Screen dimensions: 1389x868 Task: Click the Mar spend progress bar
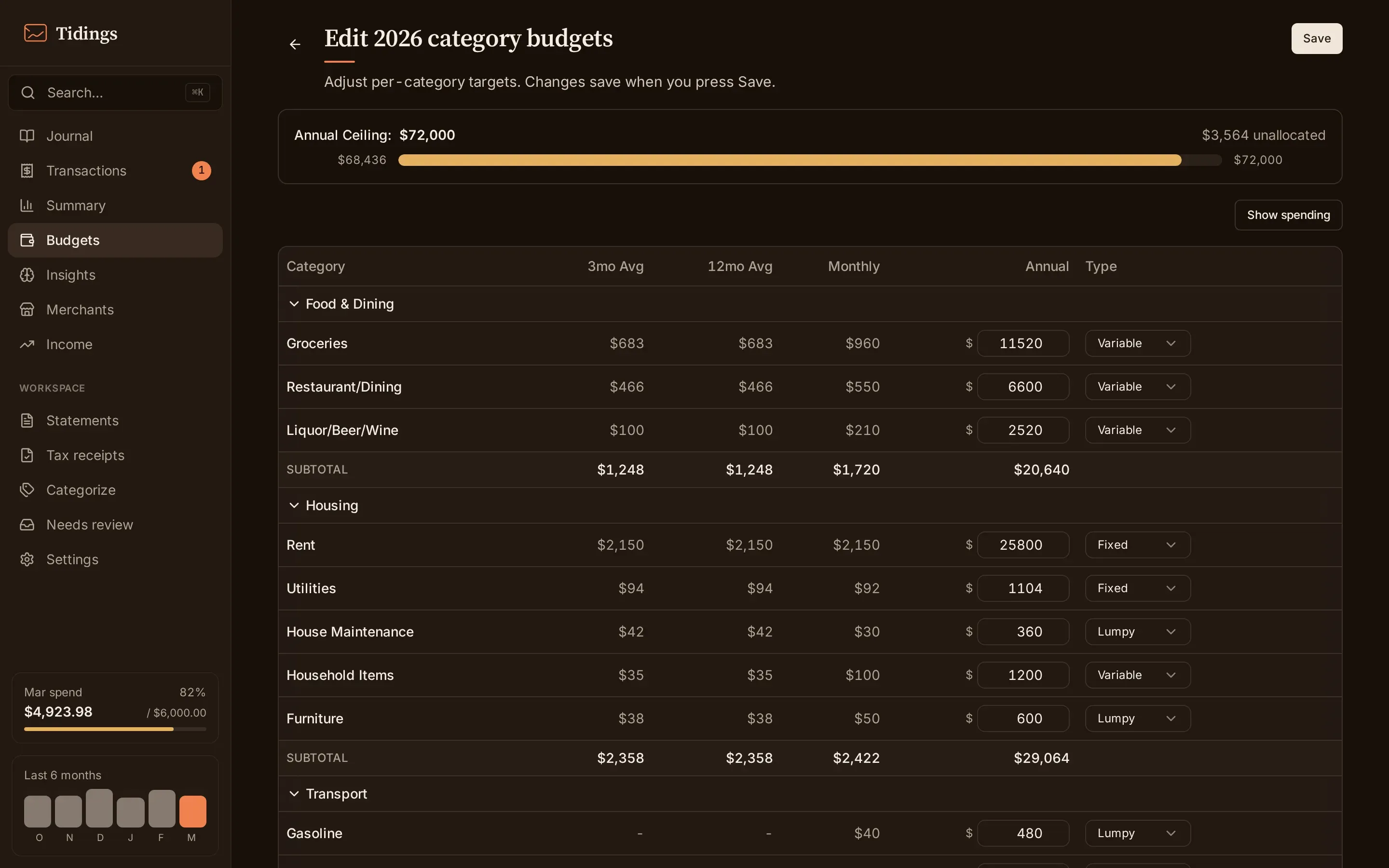115,729
